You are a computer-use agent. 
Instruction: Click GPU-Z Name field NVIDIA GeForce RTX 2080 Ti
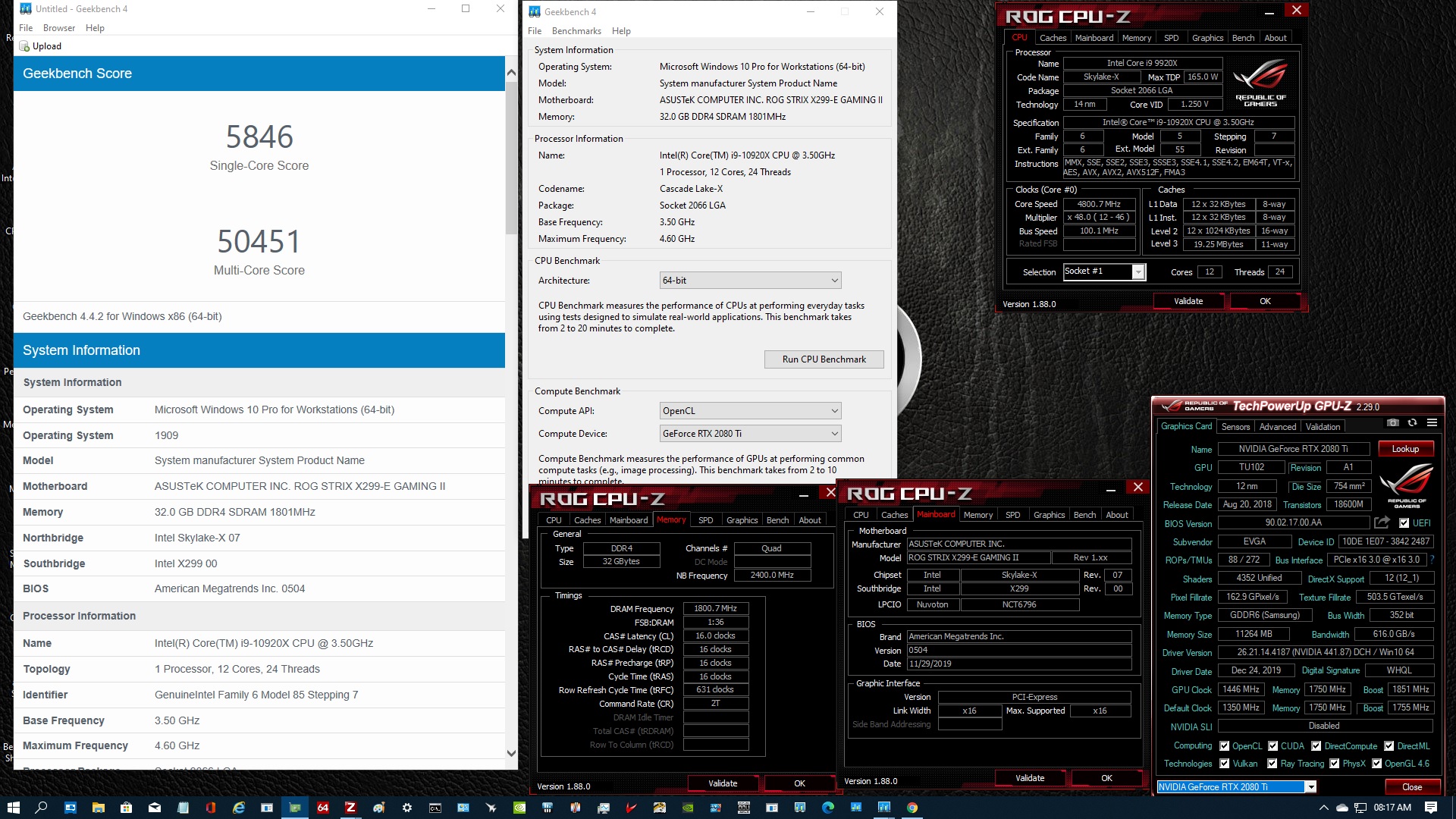point(1294,449)
